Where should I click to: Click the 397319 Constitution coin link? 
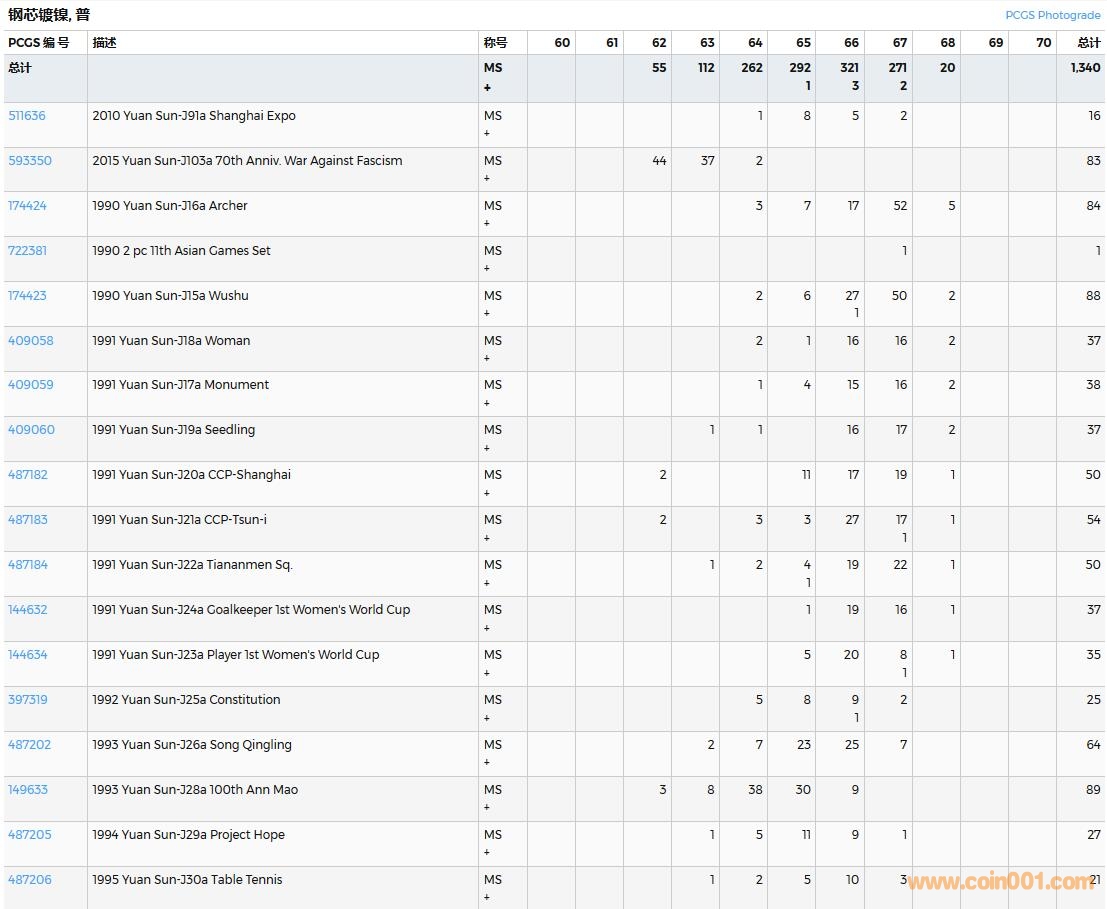(x=28, y=700)
